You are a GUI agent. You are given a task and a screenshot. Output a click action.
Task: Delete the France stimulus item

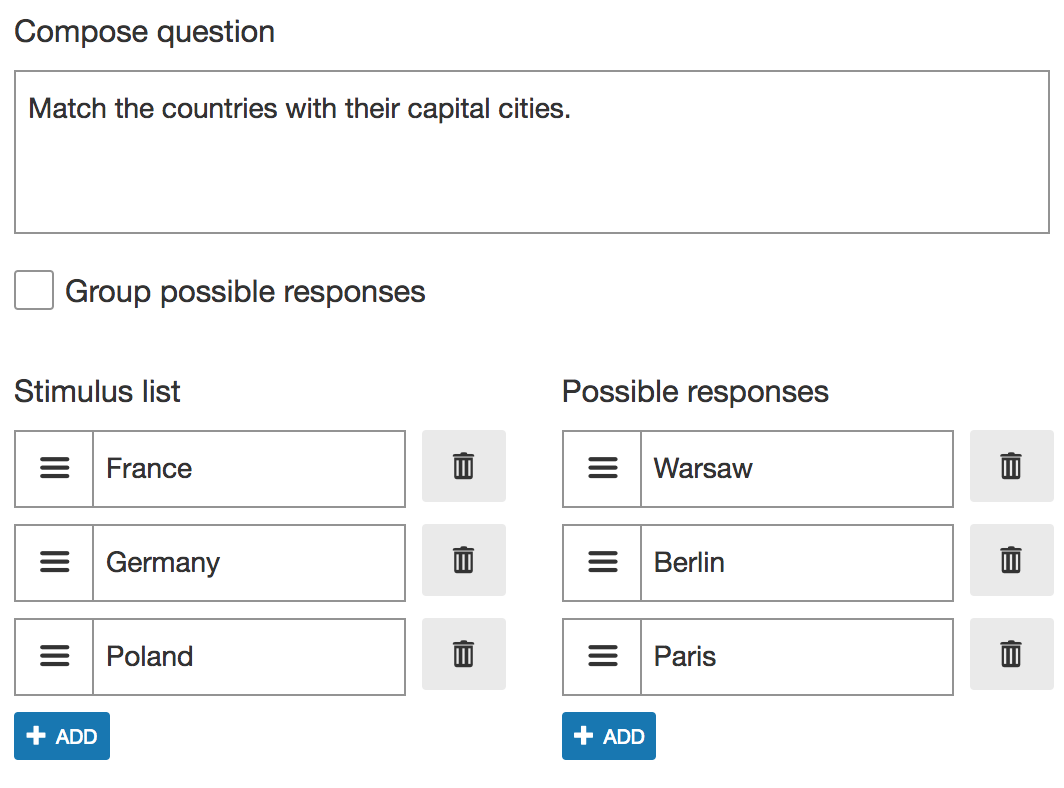click(x=463, y=466)
